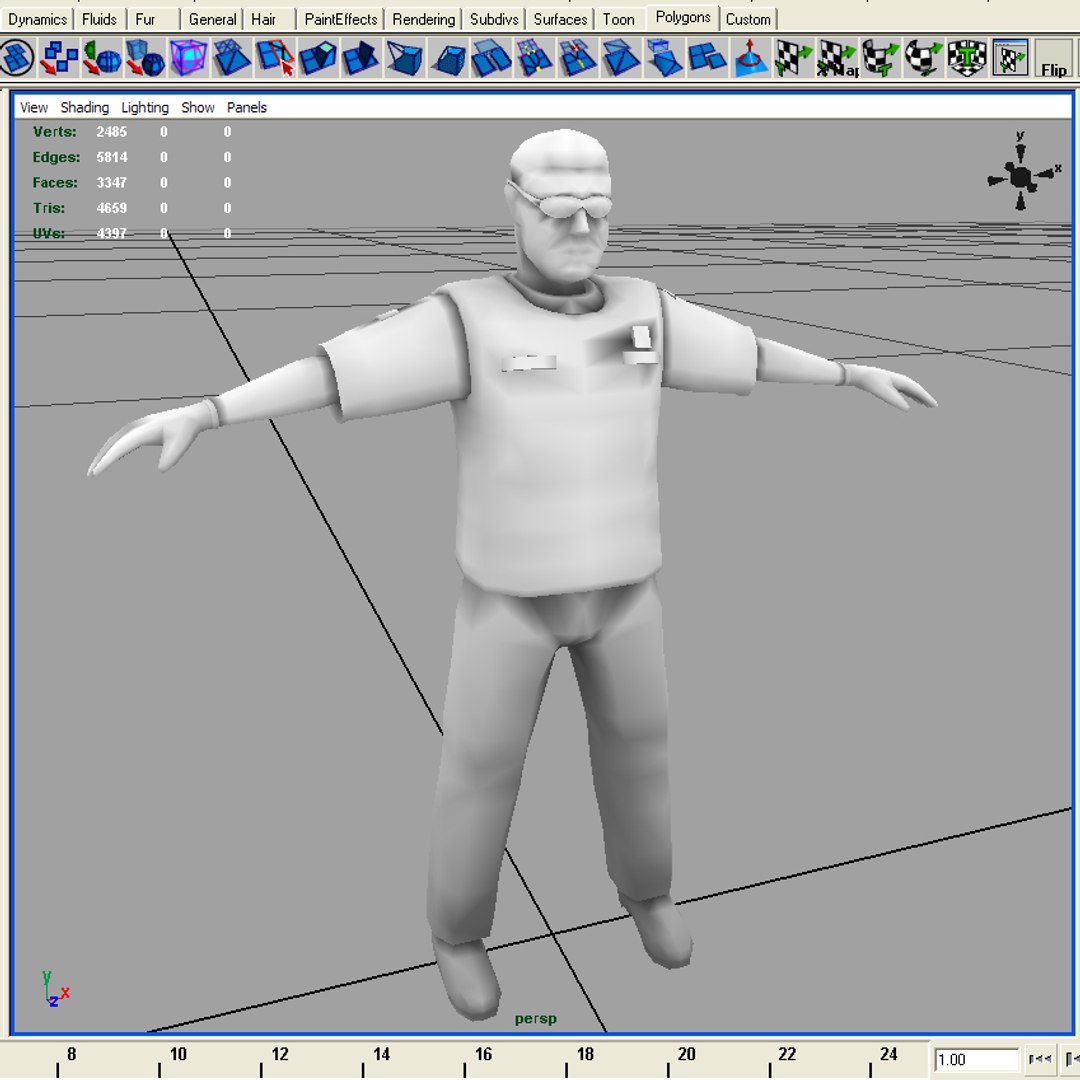The width and height of the screenshot is (1080, 1080).
Task: Click the Separate/Extract polygons shelf icon
Action: click(59, 57)
